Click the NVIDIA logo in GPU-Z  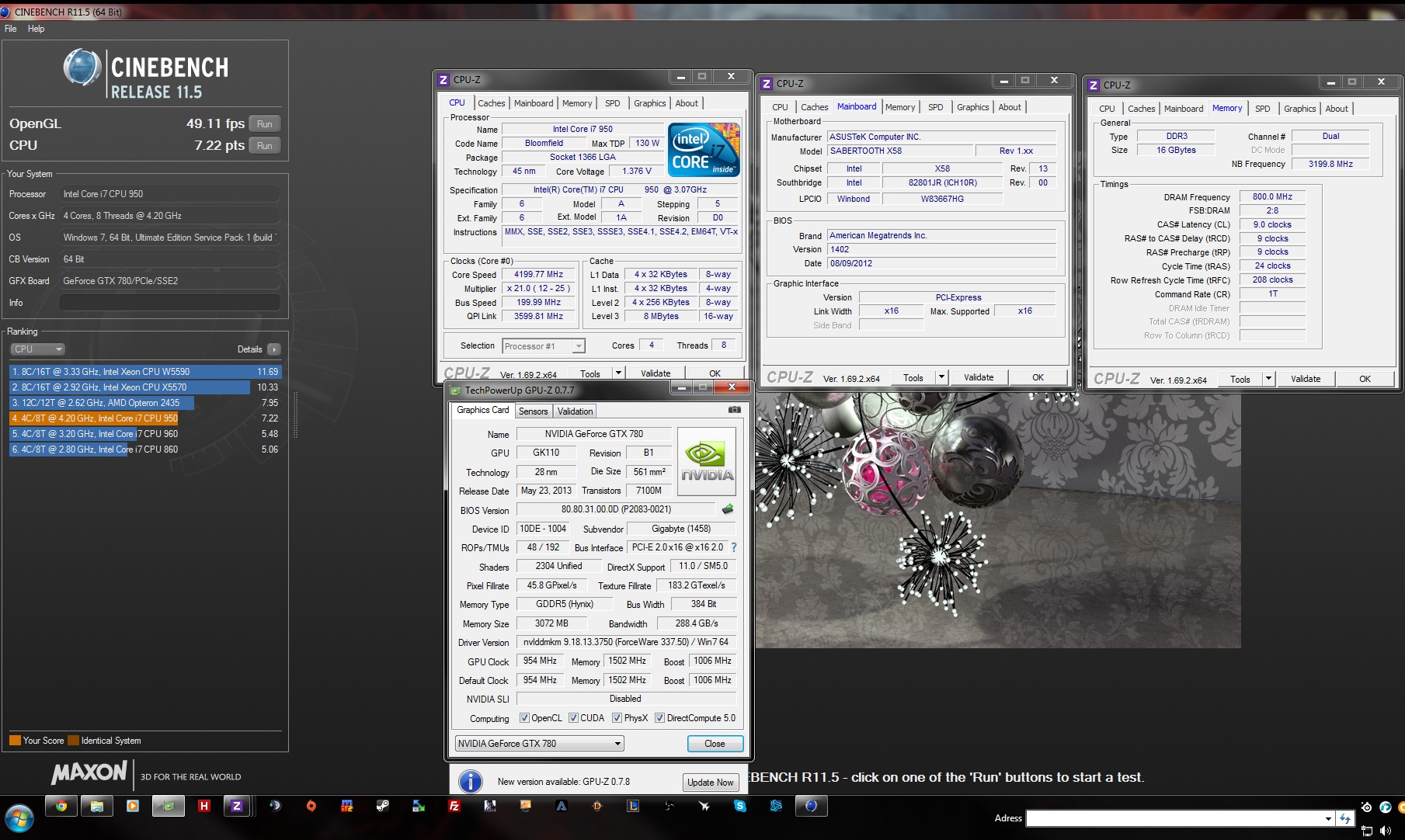tap(707, 463)
